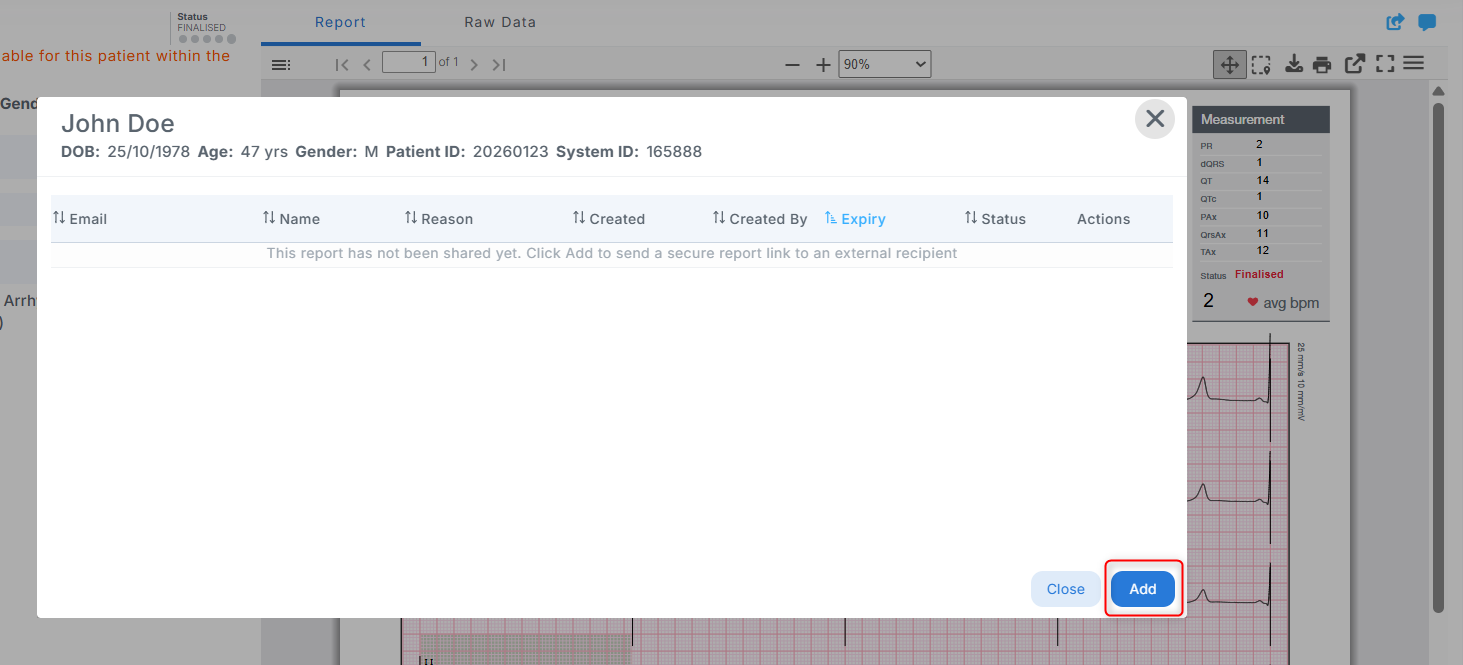
Task: Open the 90% zoom level dropdown
Action: [x=884, y=63]
